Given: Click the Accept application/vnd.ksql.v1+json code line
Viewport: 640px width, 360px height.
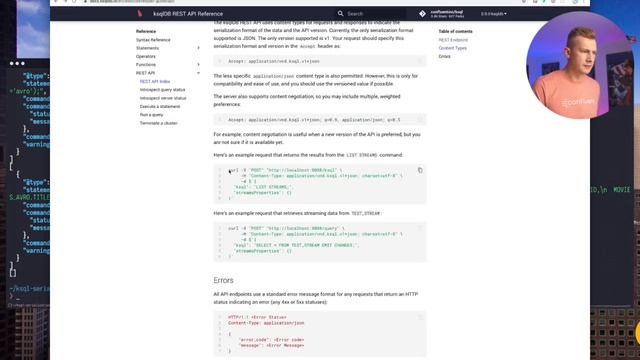Looking at the screenshot, I should pyautogui.click(x=273, y=61).
